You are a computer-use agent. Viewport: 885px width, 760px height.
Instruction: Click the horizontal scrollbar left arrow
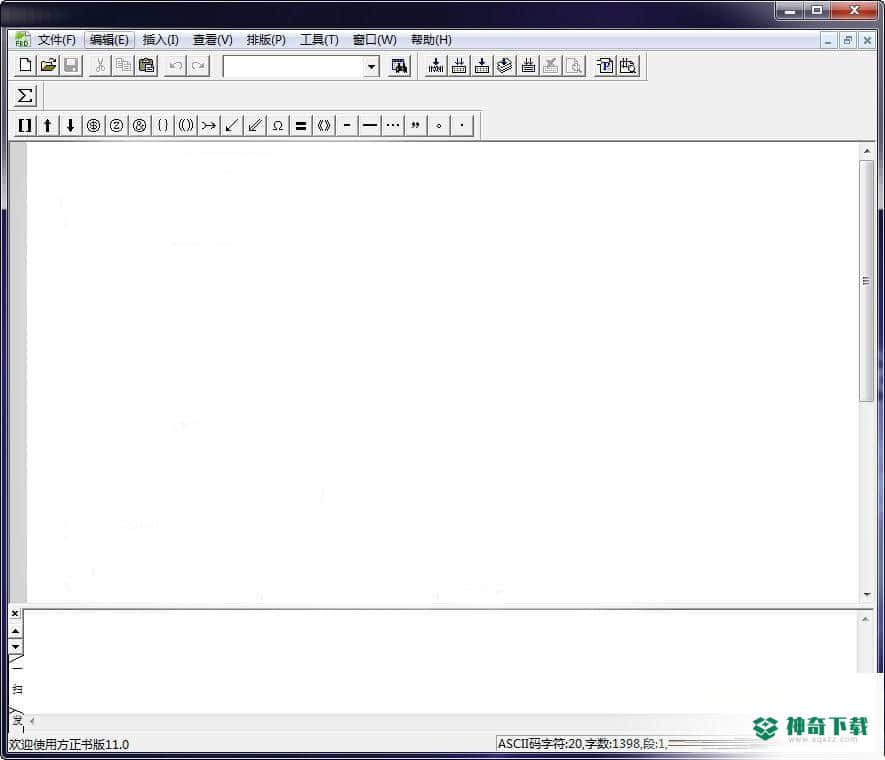coord(32,721)
